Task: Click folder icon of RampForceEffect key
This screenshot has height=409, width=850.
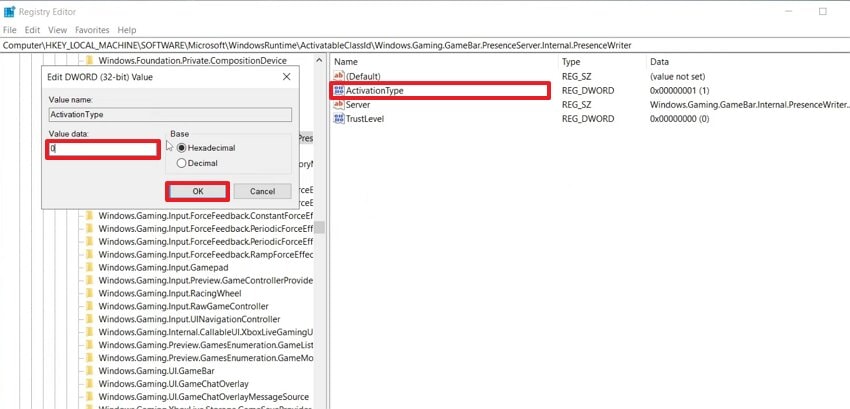Action: [89, 254]
